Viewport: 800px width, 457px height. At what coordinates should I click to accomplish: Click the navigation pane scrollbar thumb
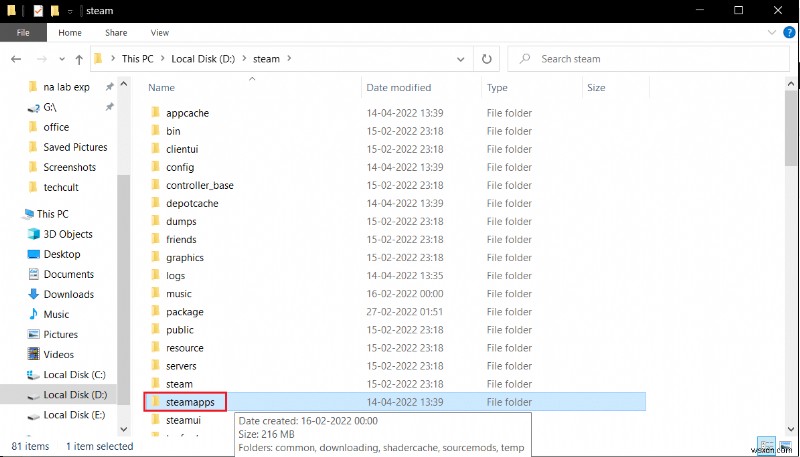click(x=123, y=289)
